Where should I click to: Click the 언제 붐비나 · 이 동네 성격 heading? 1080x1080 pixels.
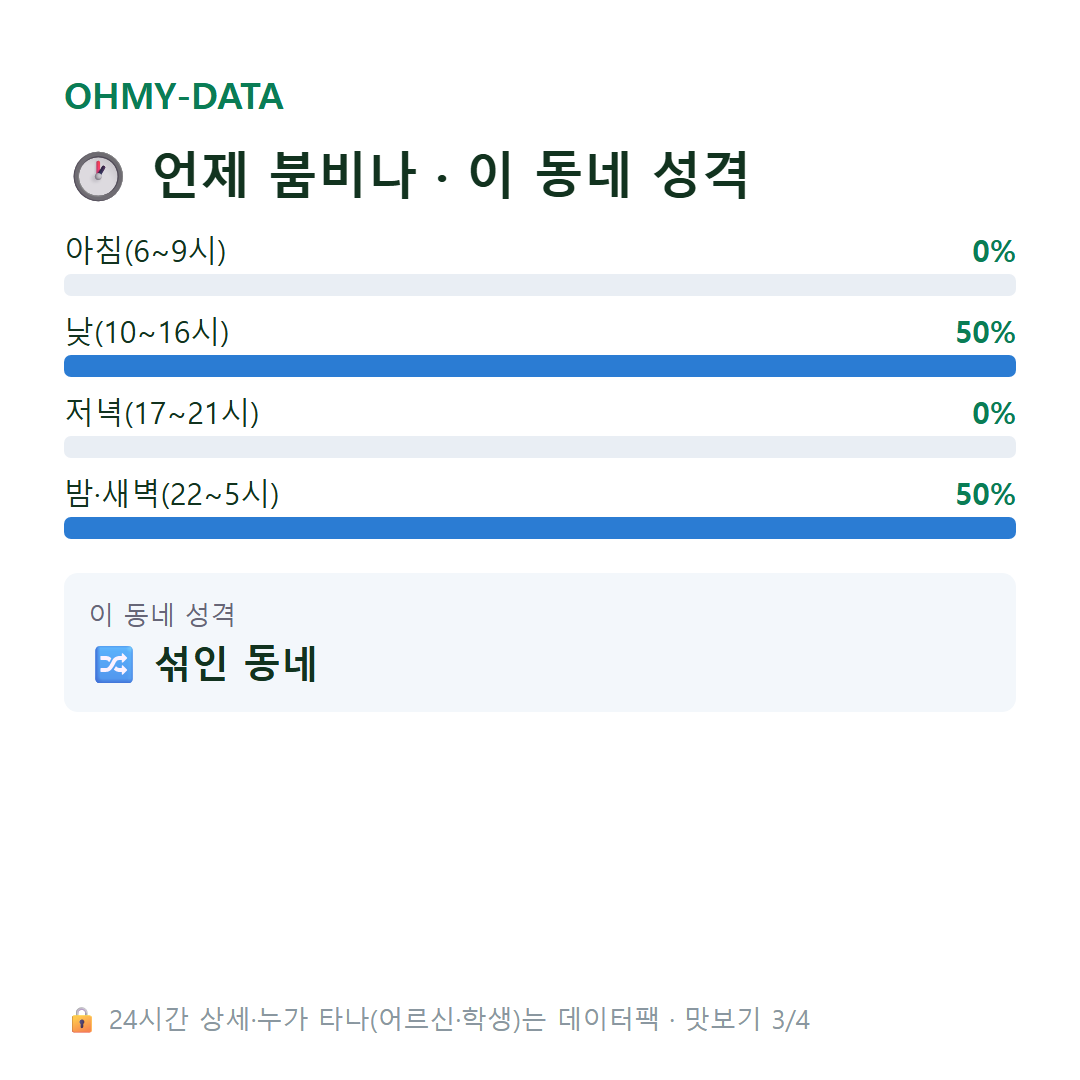pos(450,175)
